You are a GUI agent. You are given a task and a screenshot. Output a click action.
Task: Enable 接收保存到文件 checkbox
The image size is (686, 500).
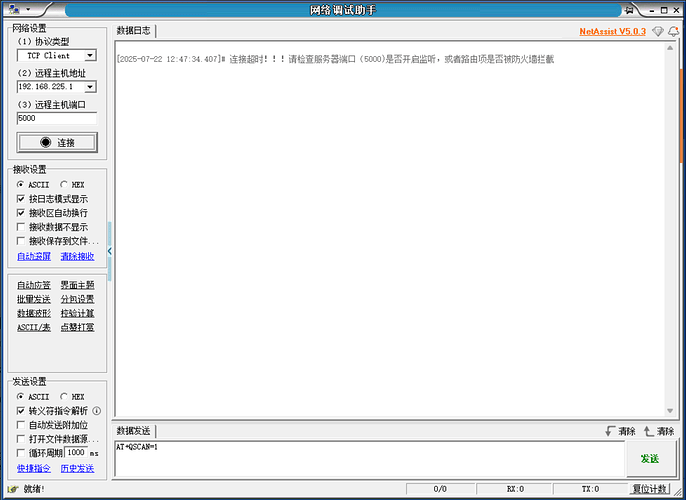click(21, 241)
